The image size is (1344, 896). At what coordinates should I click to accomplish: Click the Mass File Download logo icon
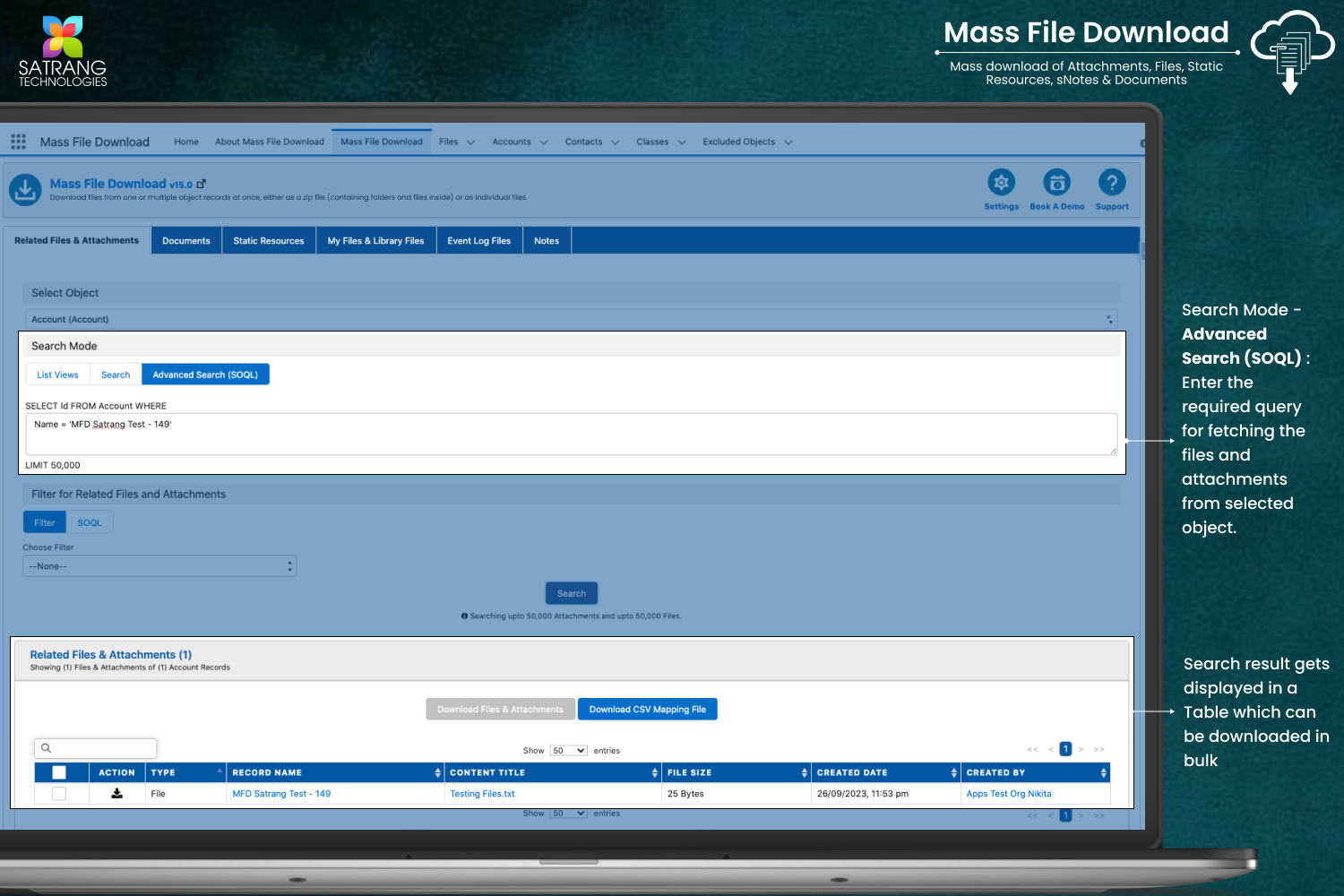pyautogui.click(x=25, y=190)
